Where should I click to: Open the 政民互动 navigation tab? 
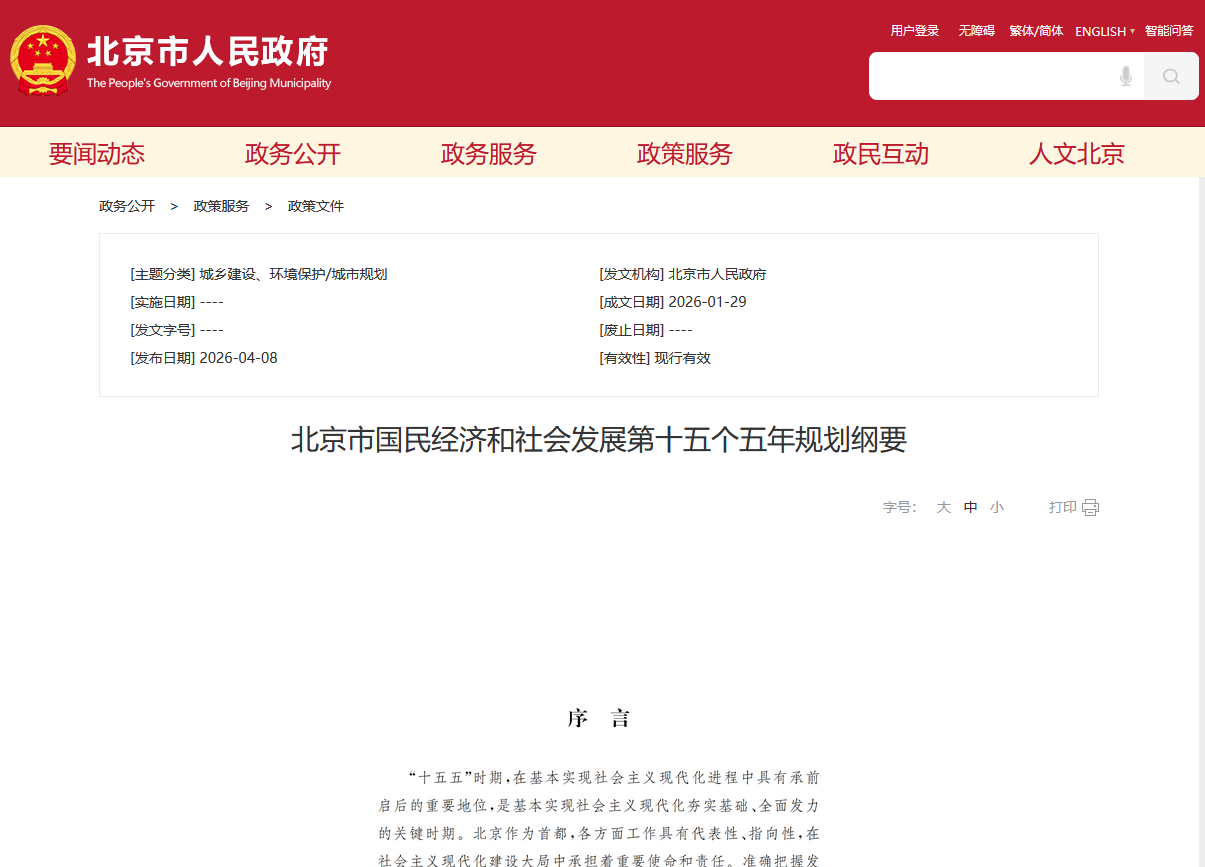tap(881, 153)
